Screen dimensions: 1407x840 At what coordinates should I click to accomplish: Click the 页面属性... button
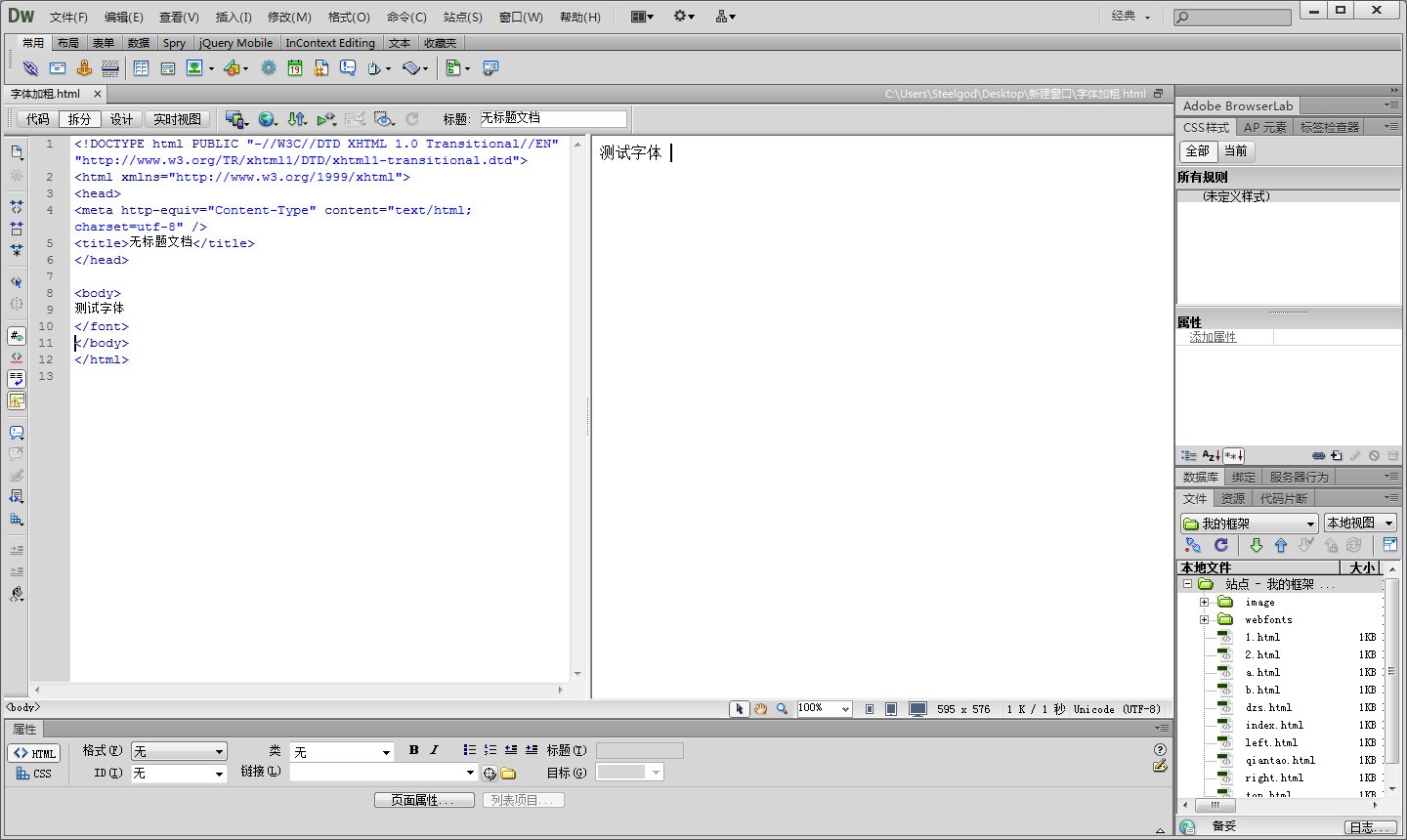coord(423,800)
